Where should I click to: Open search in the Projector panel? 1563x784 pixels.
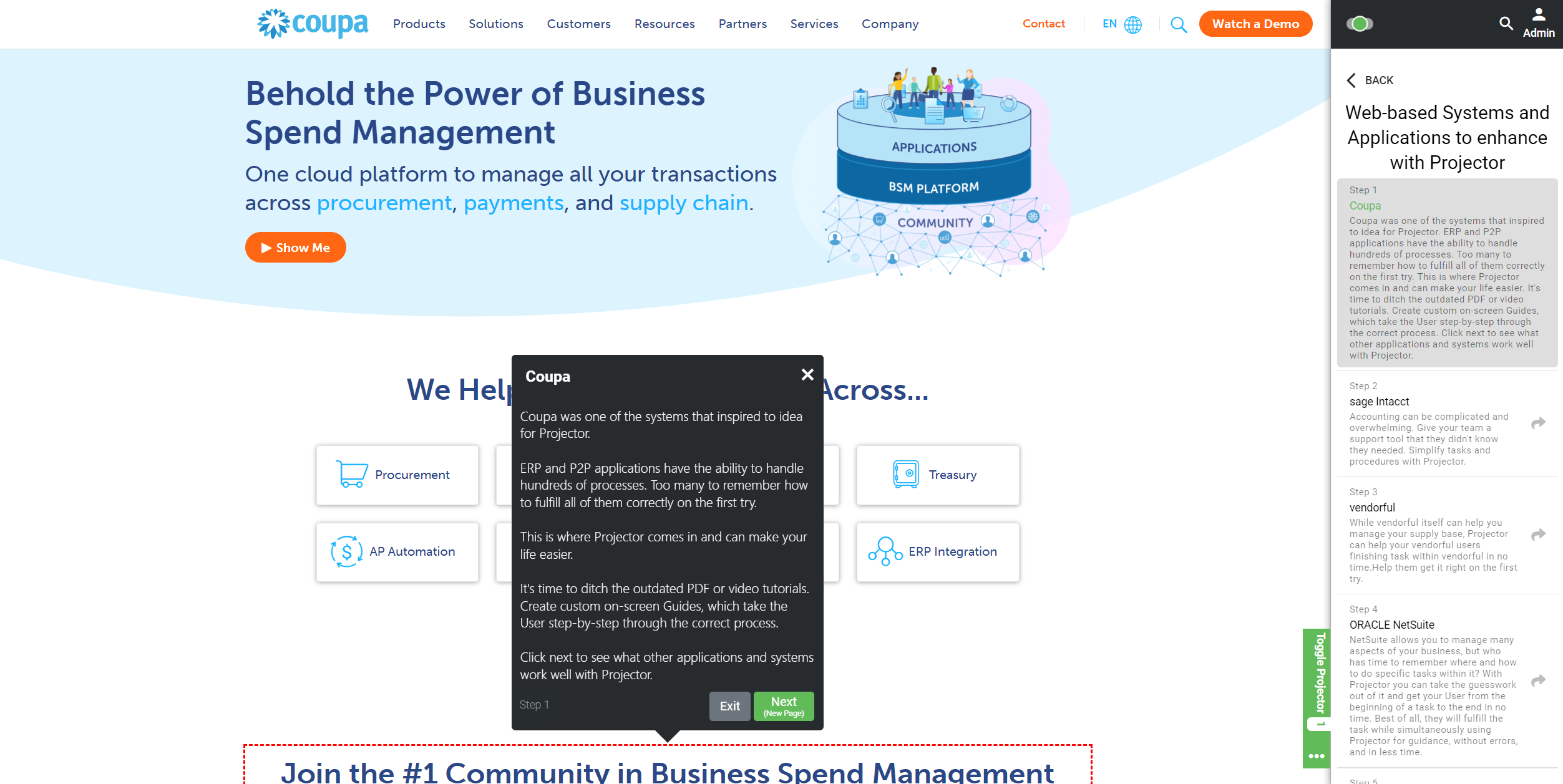point(1506,24)
